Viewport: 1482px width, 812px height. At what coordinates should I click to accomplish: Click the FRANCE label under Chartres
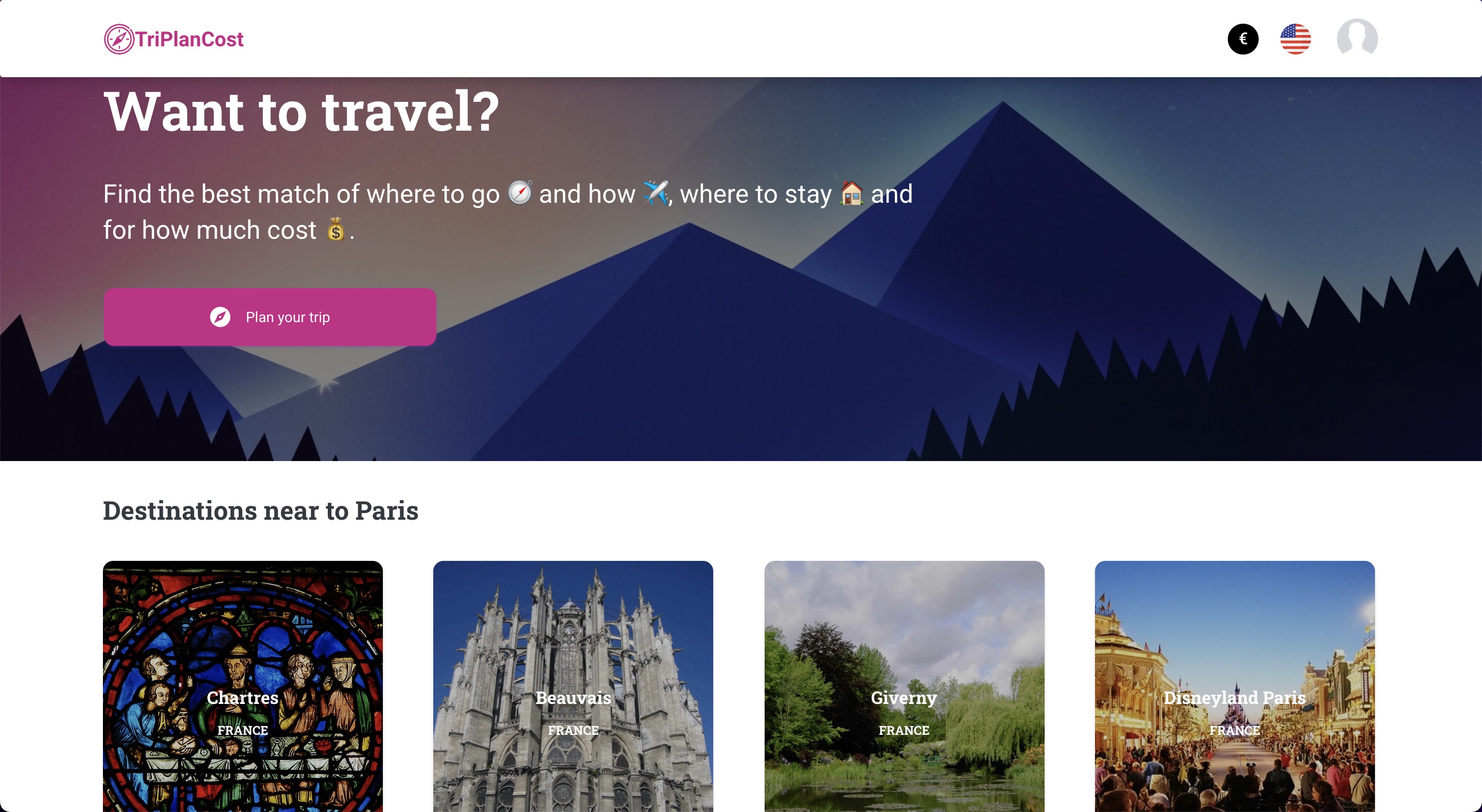coord(242,730)
